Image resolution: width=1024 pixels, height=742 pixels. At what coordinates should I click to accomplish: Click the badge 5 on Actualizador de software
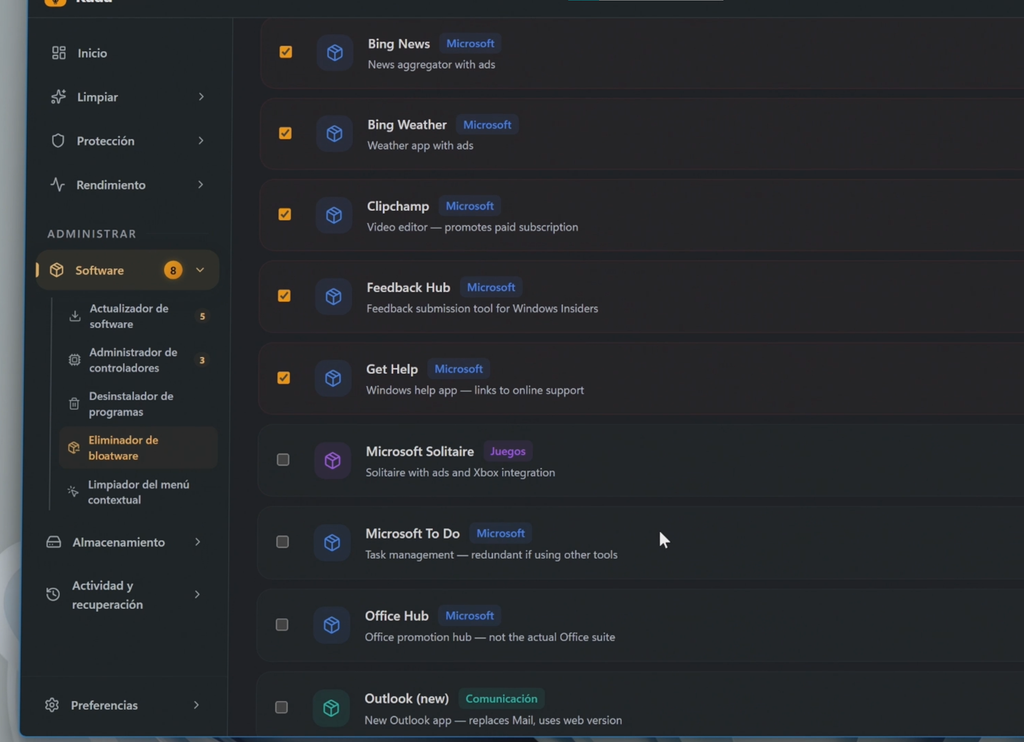(x=202, y=316)
